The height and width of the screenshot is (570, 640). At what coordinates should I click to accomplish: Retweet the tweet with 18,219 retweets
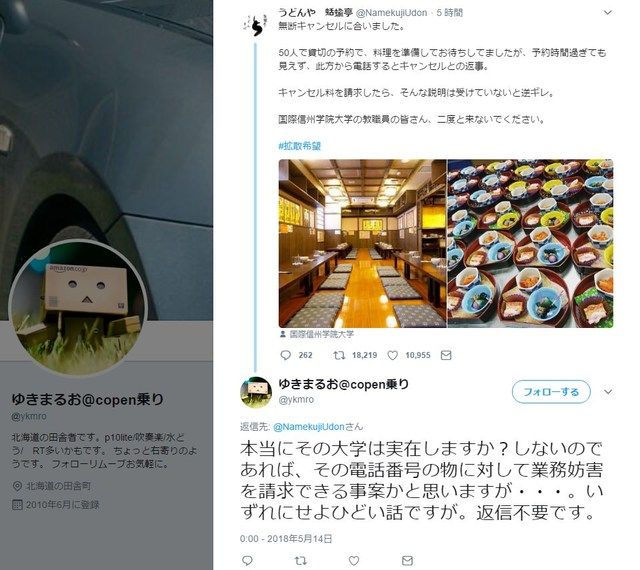[x=339, y=355]
